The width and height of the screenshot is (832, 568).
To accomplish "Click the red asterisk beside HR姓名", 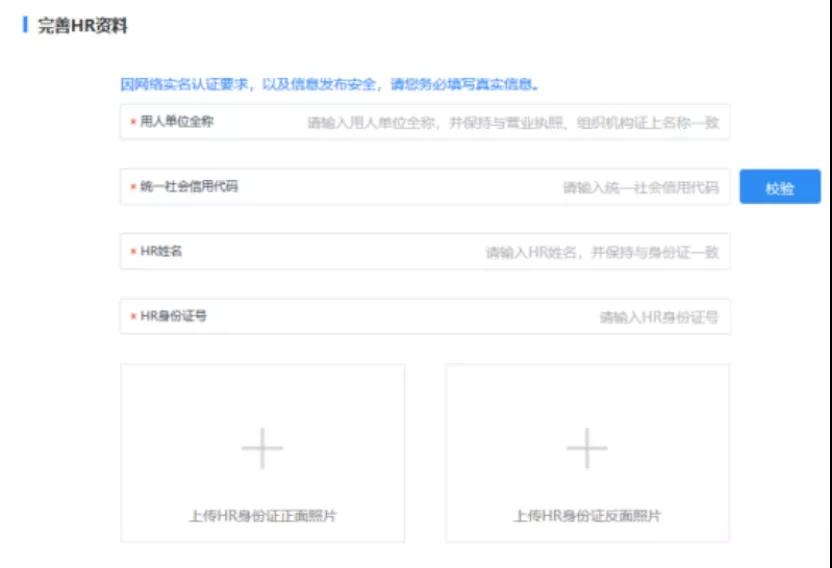I will tap(133, 252).
